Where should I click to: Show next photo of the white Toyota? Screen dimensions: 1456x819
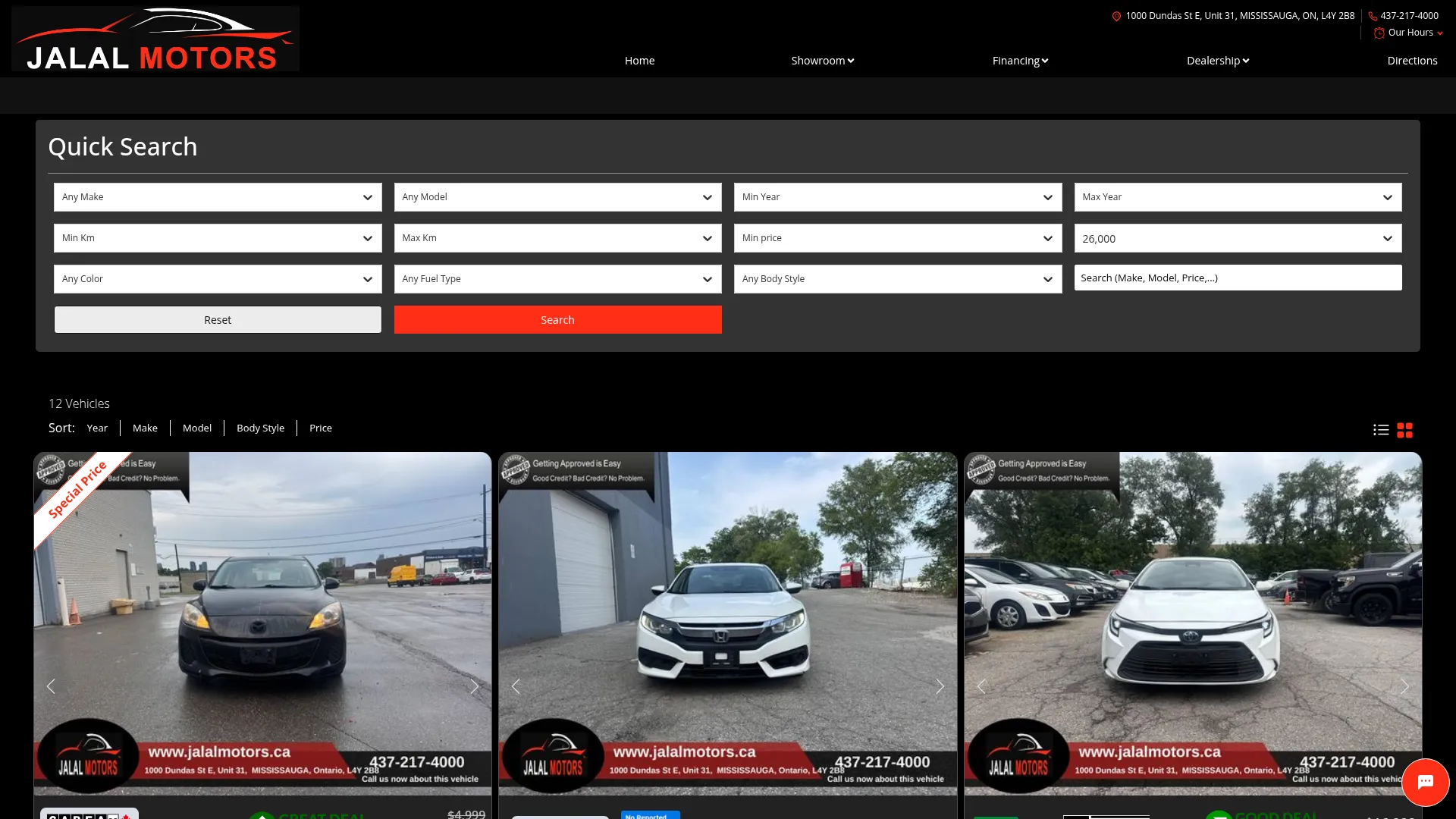pyautogui.click(x=1405, y=686)
